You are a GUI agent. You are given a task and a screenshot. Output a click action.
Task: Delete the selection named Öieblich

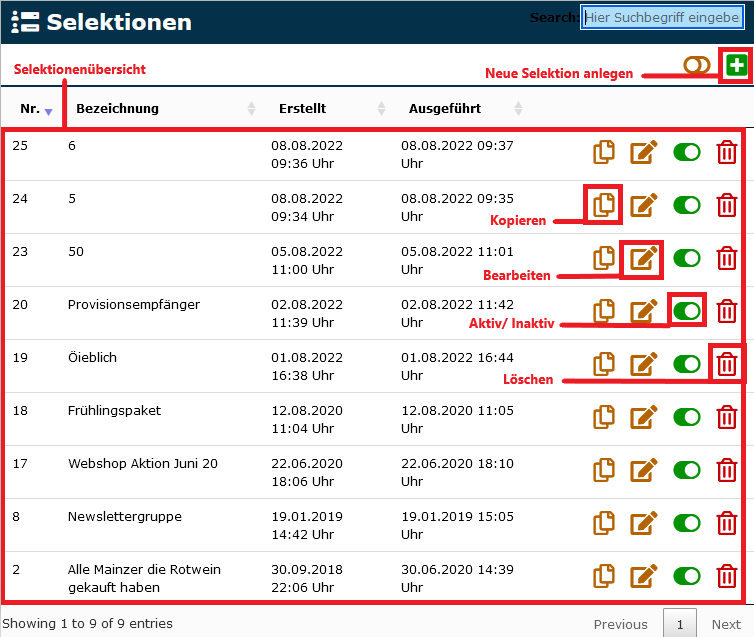(727, 364)
